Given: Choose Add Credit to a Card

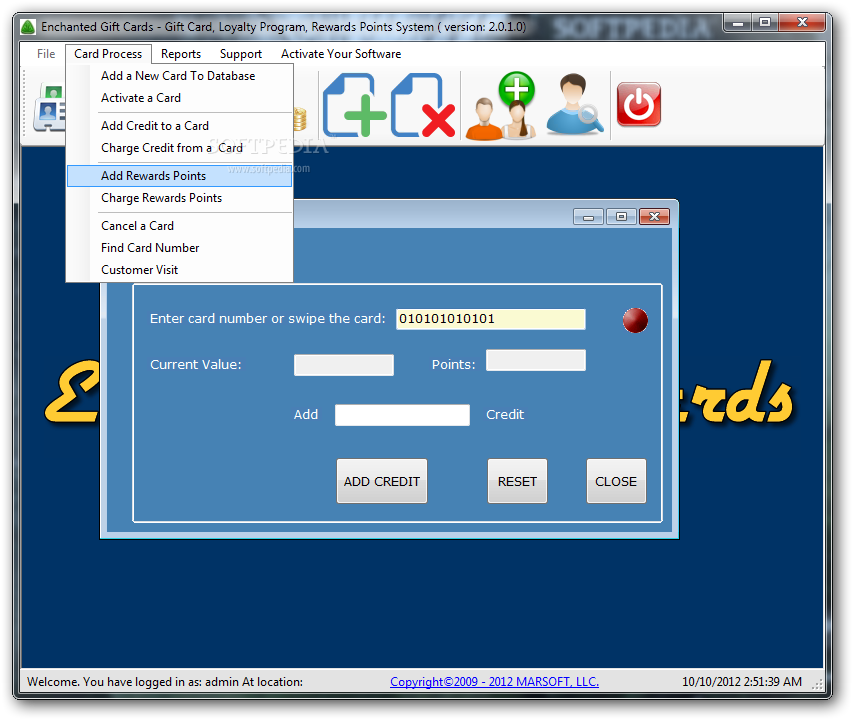Looking at the screenshot, I should coord(179,126).
